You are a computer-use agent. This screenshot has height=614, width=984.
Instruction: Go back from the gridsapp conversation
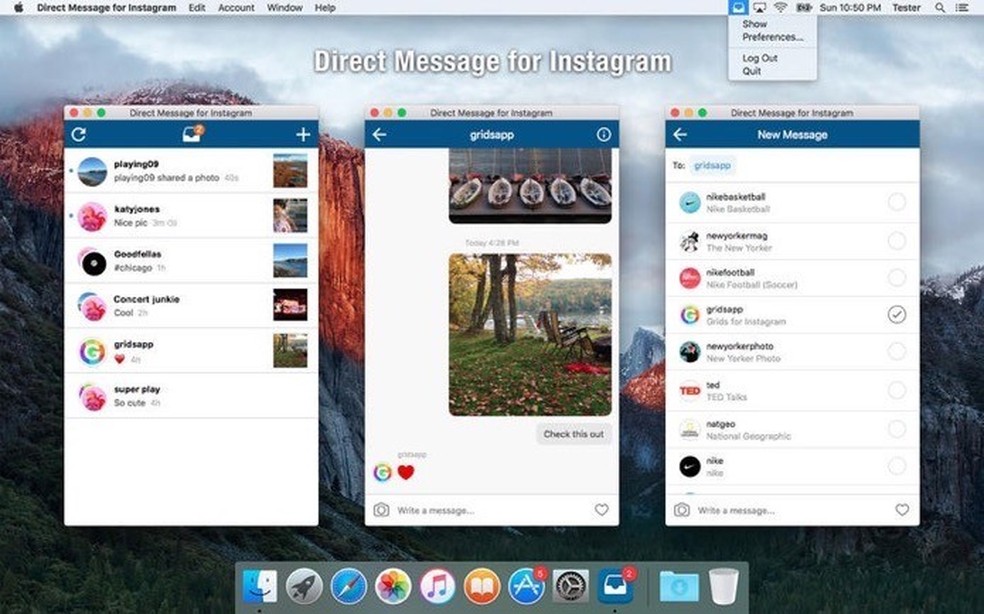coord(381,133)
